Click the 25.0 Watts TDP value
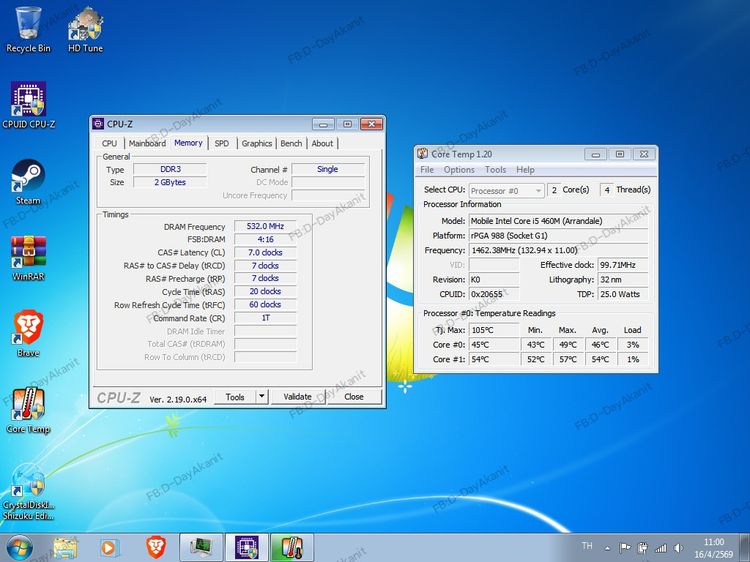Viewport: 750px width, 562px height. [x=623, y=294]
